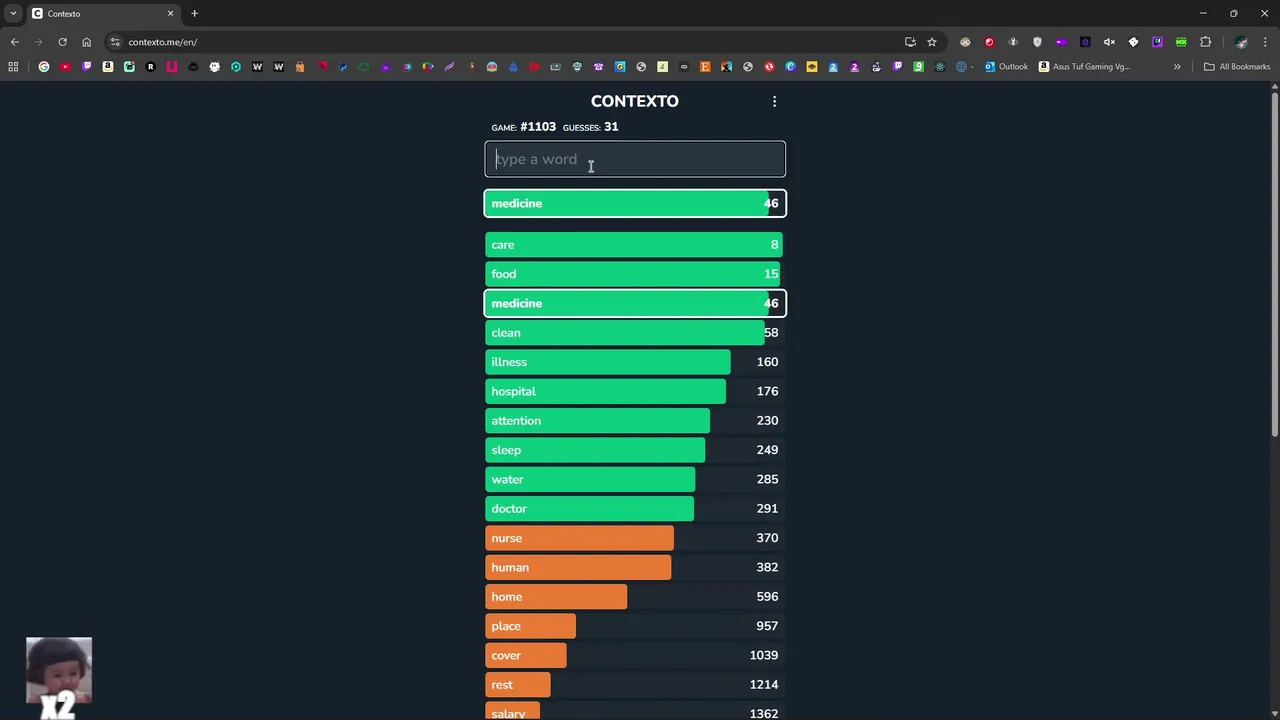
Task: Open the Contexto three-dot game menu
Action: (774, 101)
